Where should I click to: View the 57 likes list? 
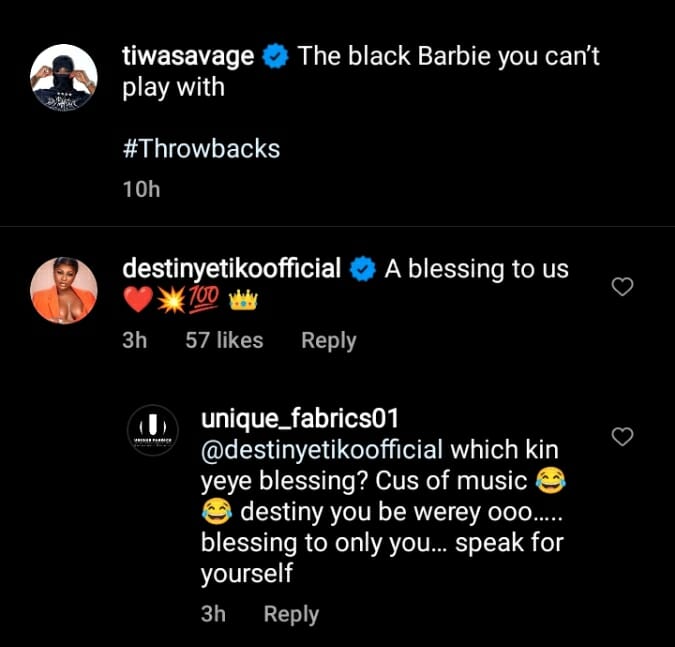click(x=224, y=340)
